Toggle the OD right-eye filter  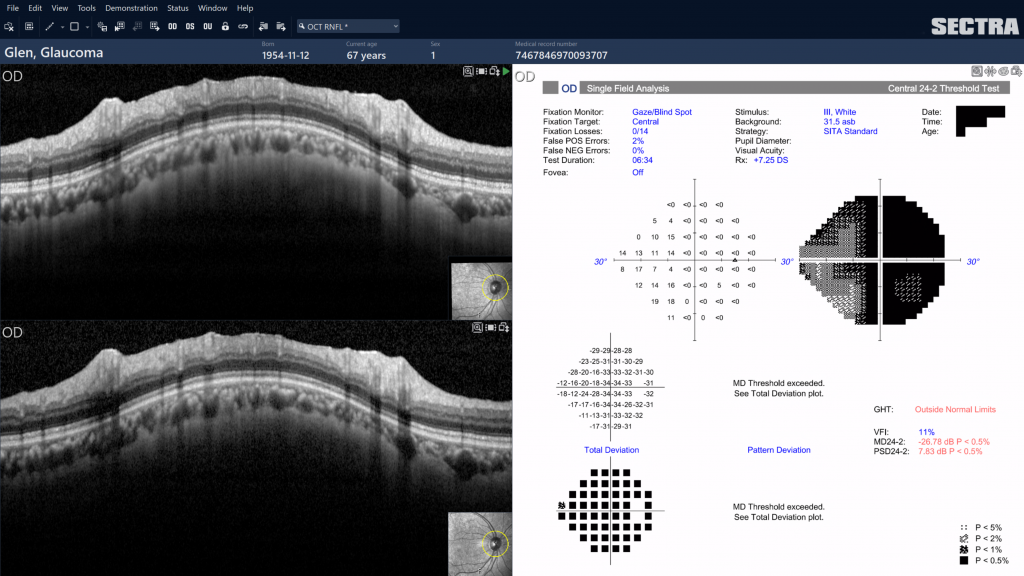(x=172, y=26)
